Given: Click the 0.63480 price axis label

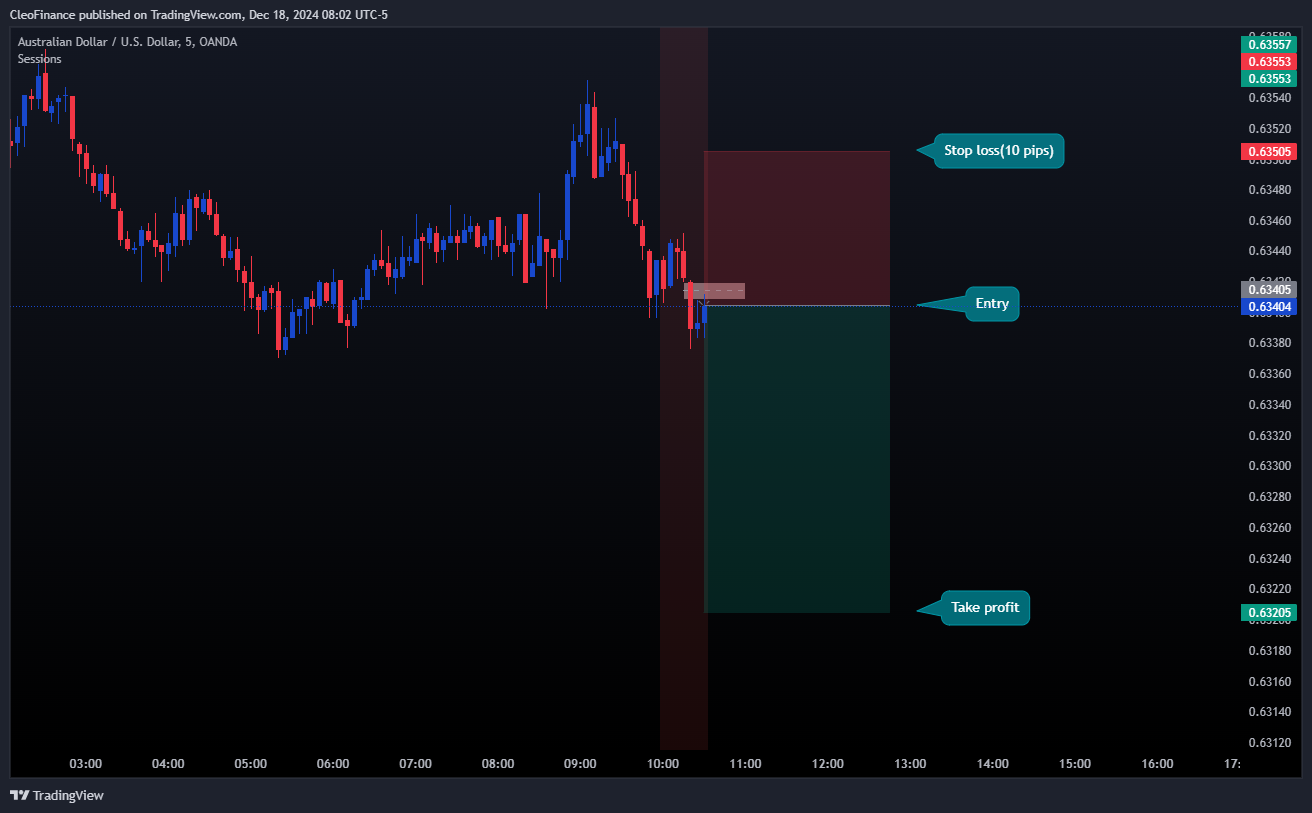Looking at the screenshot, I should 1269,190.
